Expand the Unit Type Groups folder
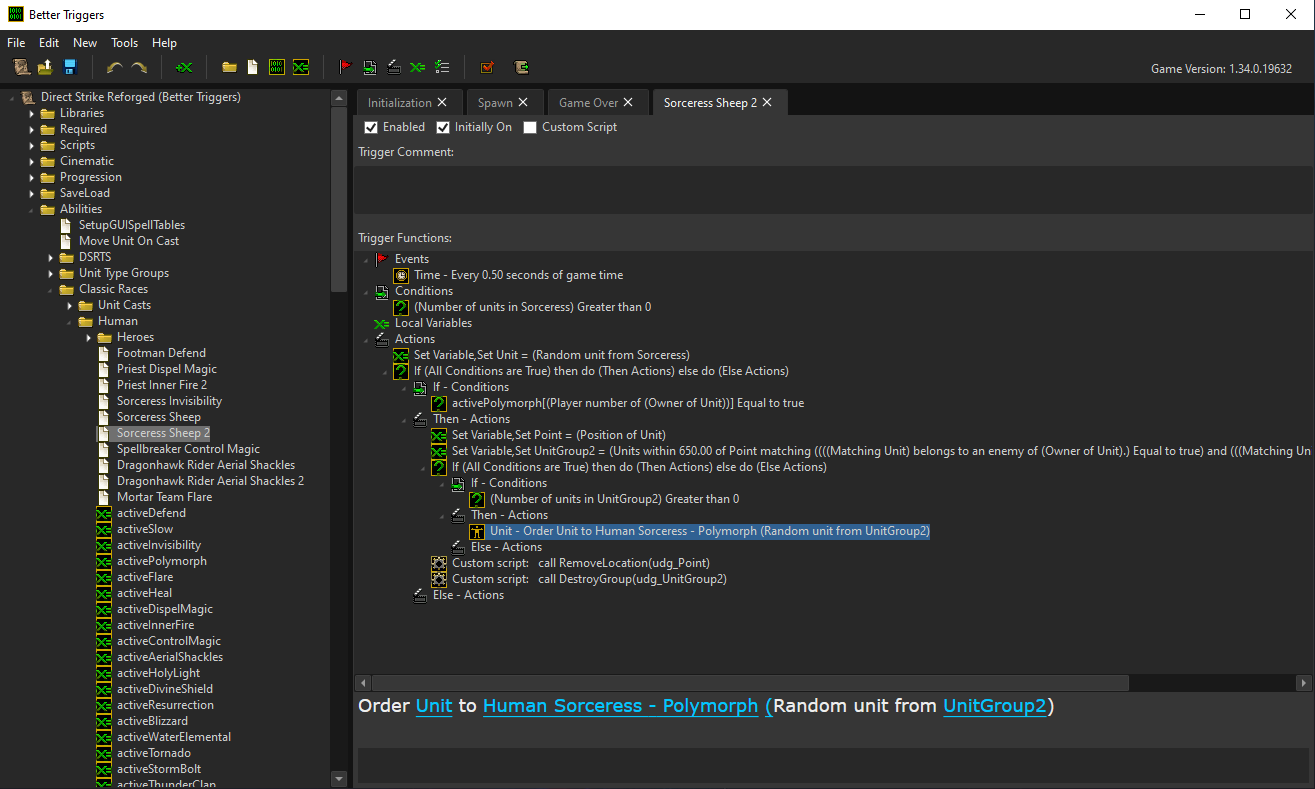This screenshot has width=1315, height=789. click(51, 273)
